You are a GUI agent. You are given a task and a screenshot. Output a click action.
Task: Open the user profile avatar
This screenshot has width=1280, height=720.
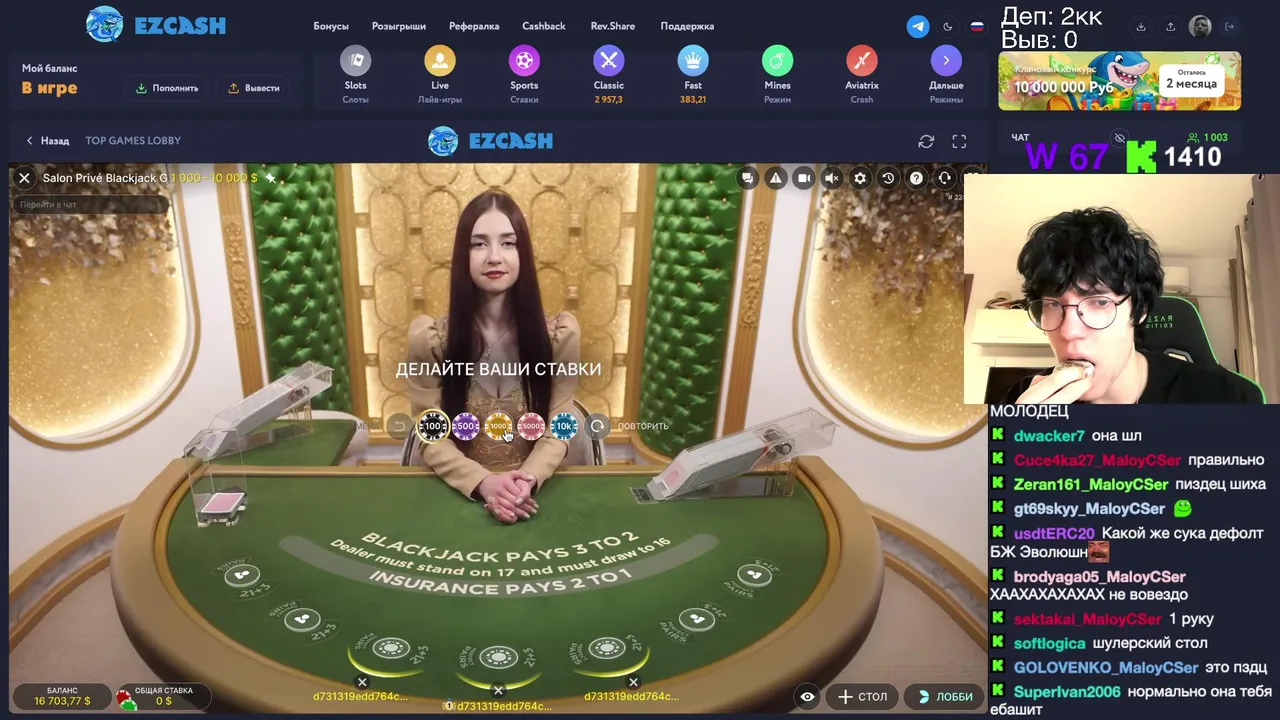coord(1200,27)
